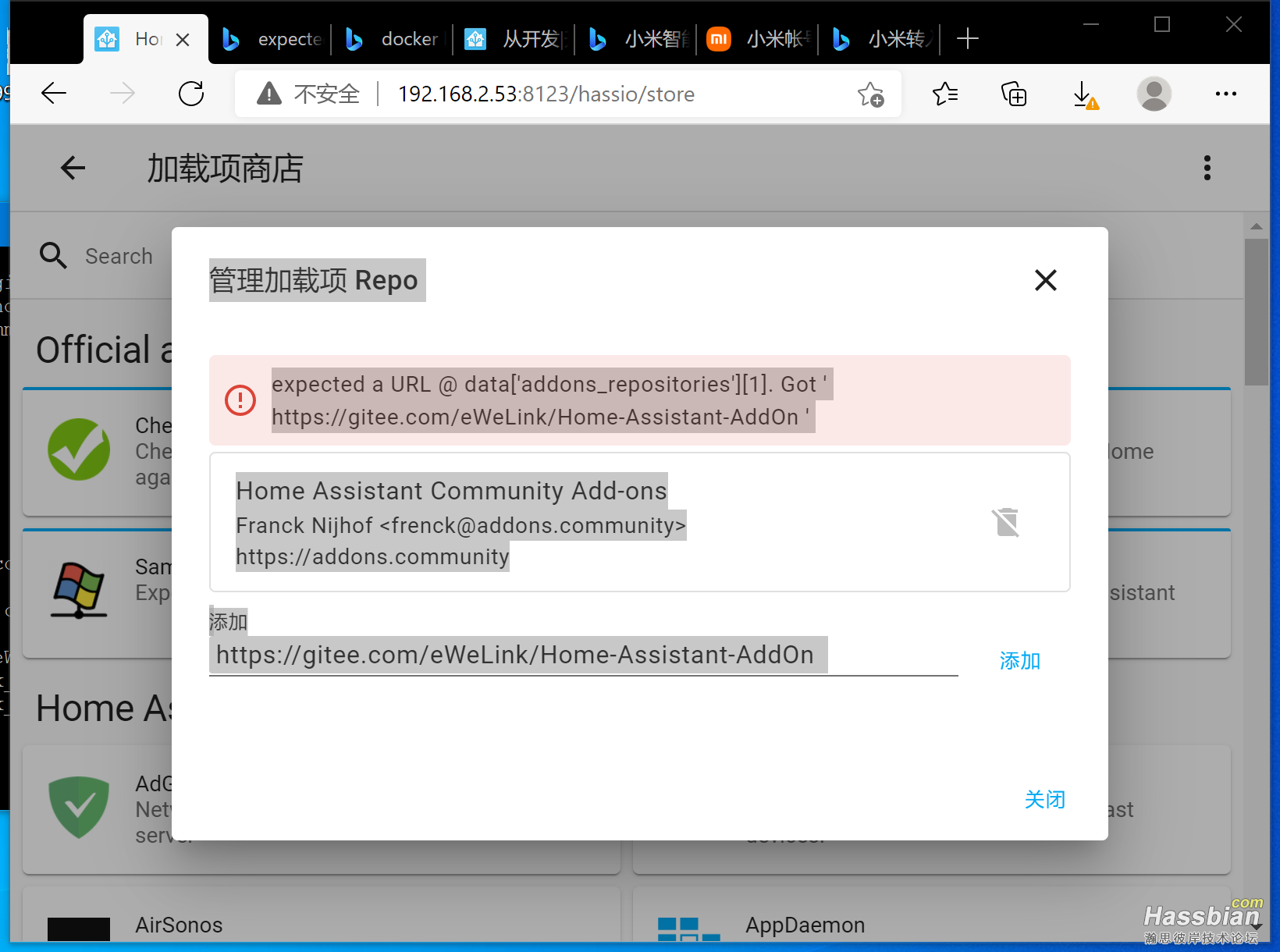Click the add-on Search field
1280x952 pixels.
[119, 256]
